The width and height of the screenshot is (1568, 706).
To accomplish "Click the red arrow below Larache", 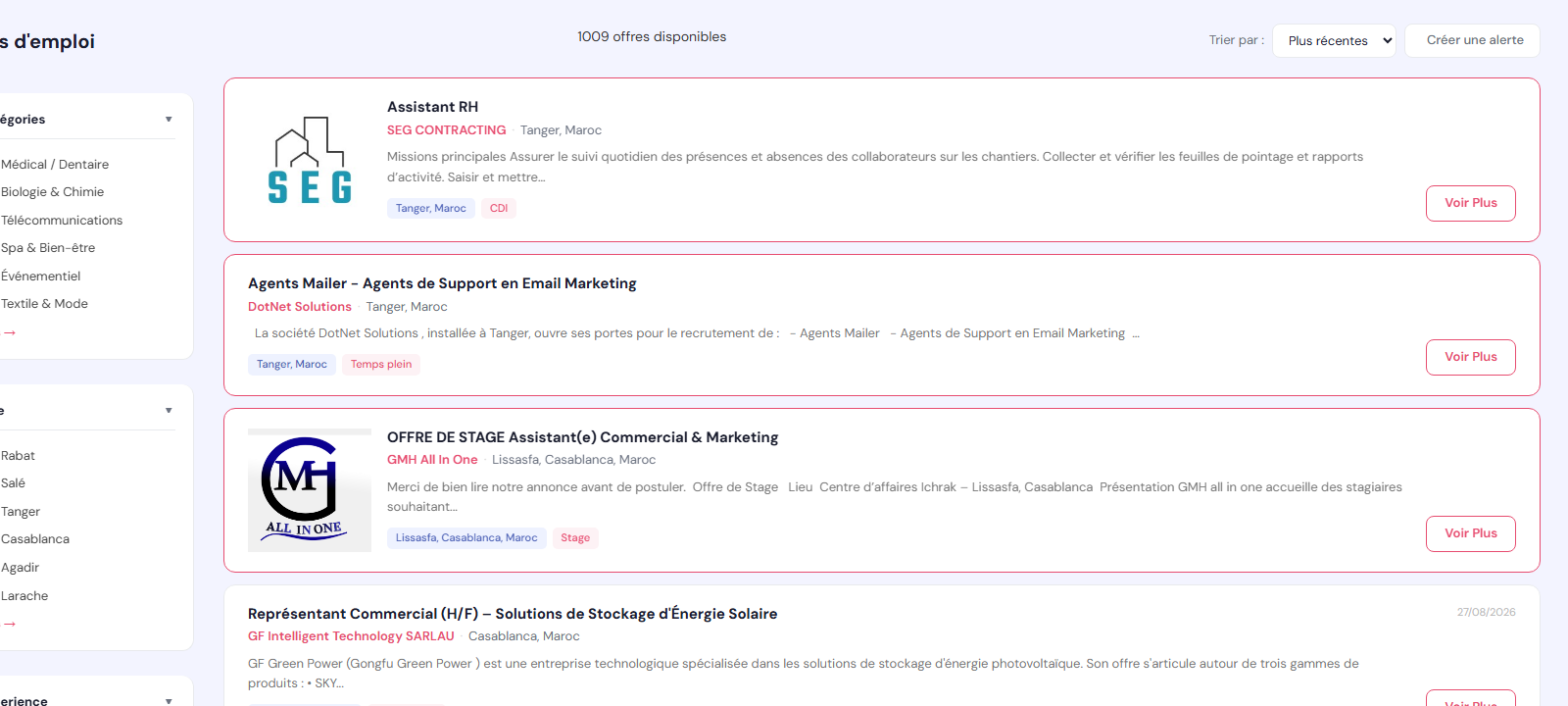I will pos(10,624).
